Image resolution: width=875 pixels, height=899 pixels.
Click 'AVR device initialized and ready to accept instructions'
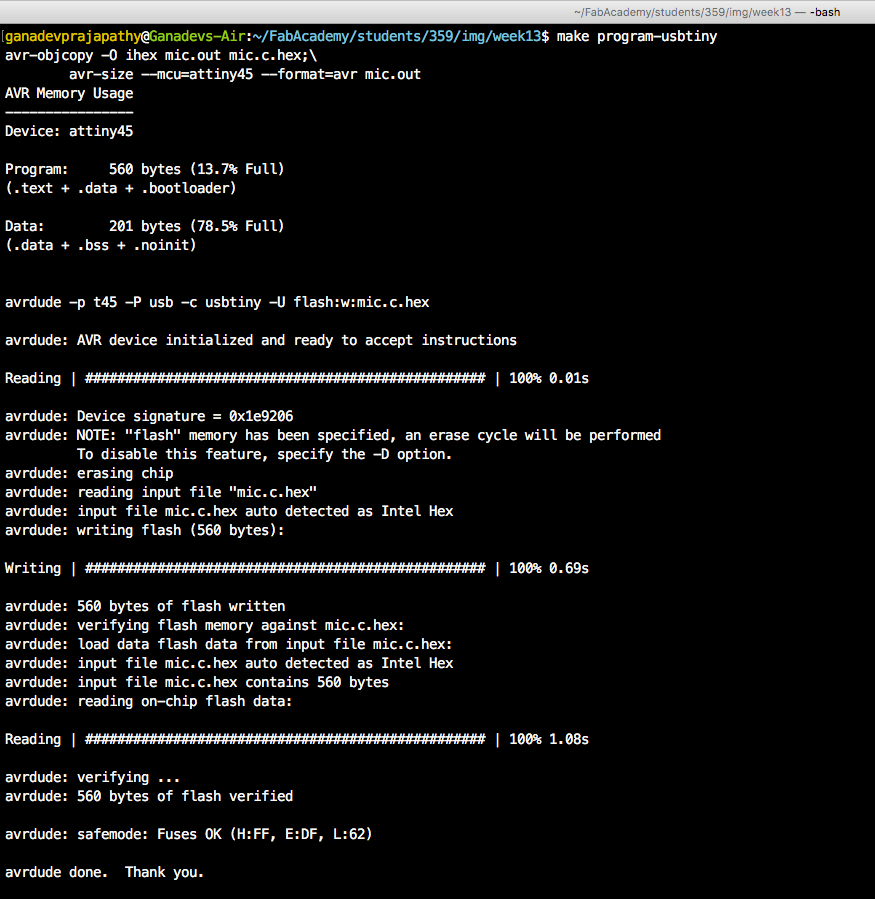(297, 340)
